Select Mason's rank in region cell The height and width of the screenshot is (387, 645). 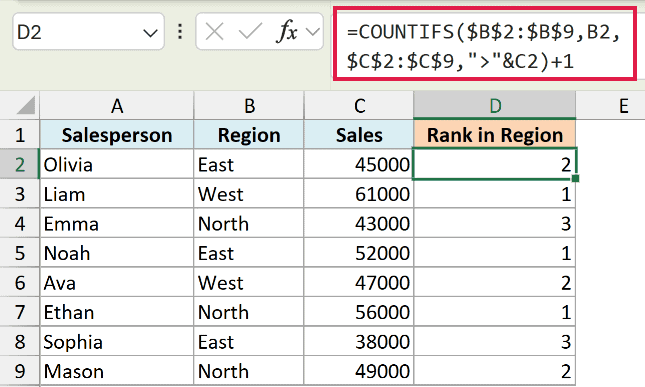click(x=495, y=371)
